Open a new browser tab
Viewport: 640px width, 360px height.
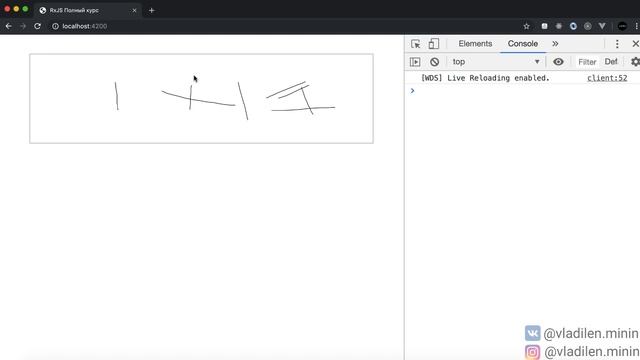tap(151, 10)
